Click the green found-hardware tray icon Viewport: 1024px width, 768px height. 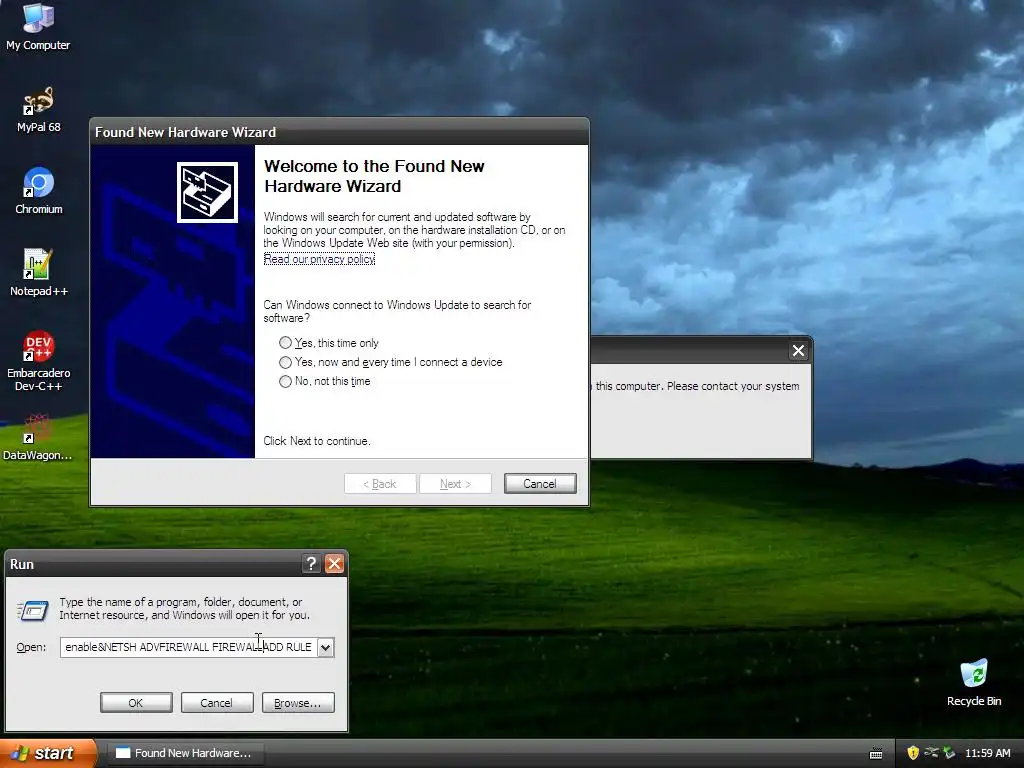pos(949,752)
